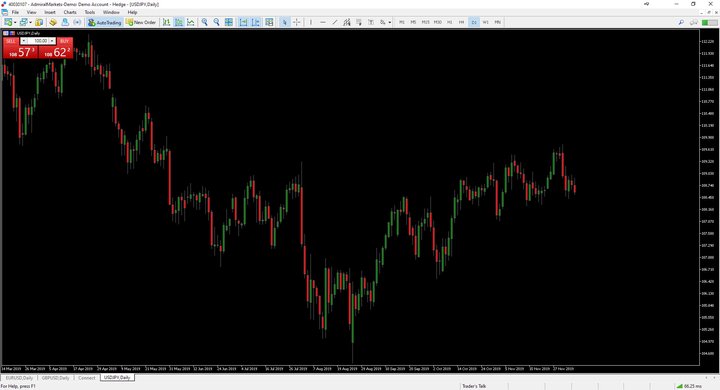The width and height of the screenshot is (720, 390).
Task: Zoom in on the chart
Action: [x=204, y=22]
